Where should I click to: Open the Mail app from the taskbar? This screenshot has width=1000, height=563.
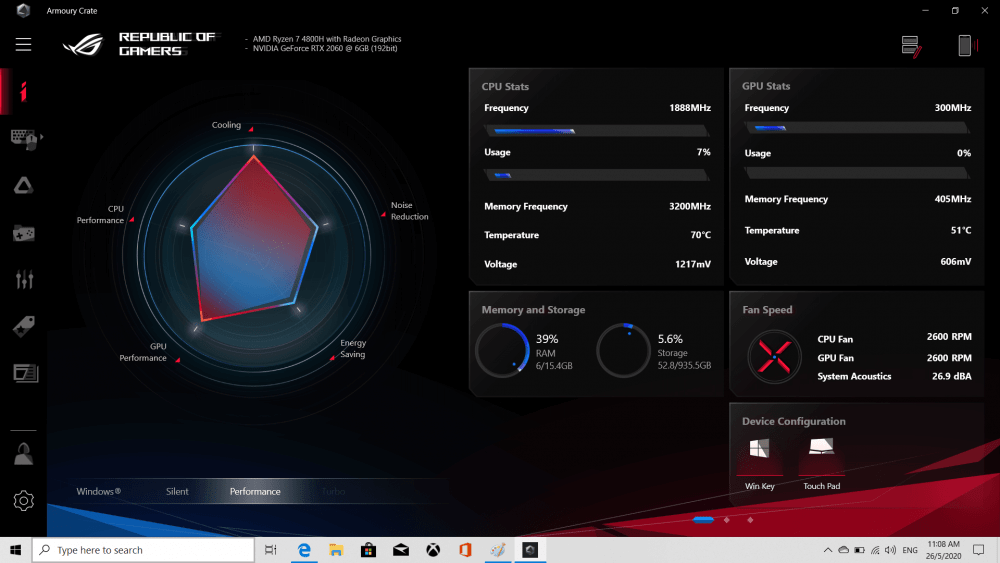click(x=401, y=550)
